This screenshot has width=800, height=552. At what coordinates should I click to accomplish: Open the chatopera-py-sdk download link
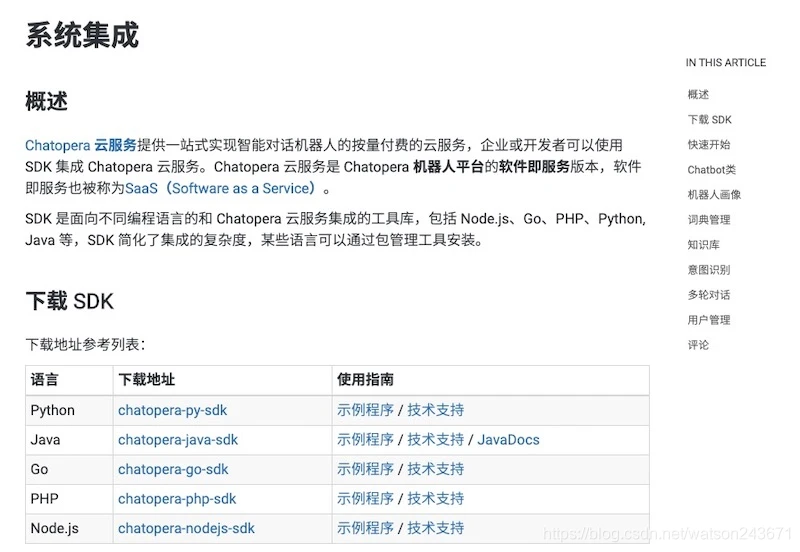(x=172, y=410)
